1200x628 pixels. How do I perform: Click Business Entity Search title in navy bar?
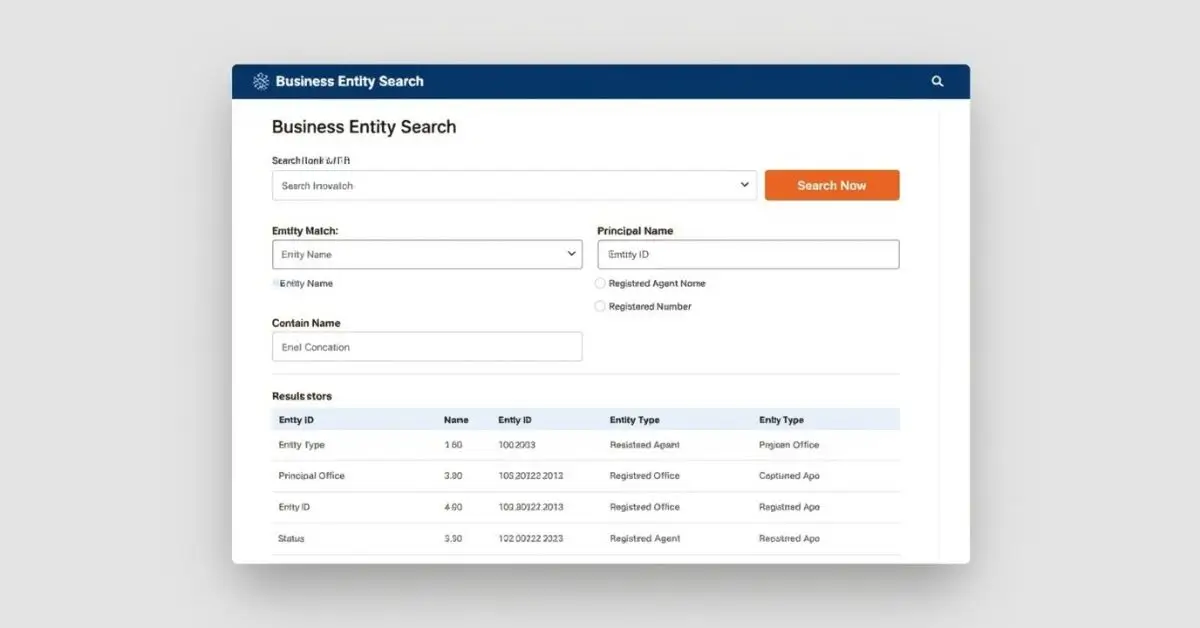pos(350,81)
